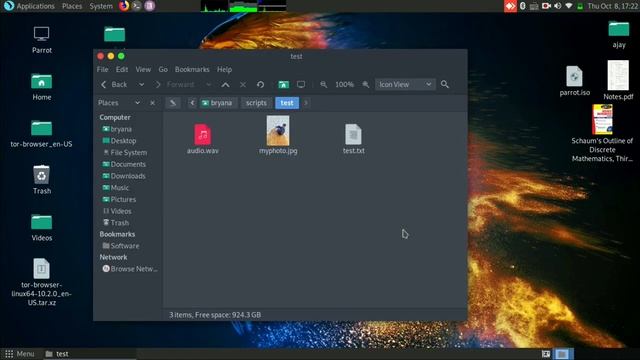Open the Places menu in top panel
Screen dimensions: 640x360
pyautogui.click(x=72, y=6)
